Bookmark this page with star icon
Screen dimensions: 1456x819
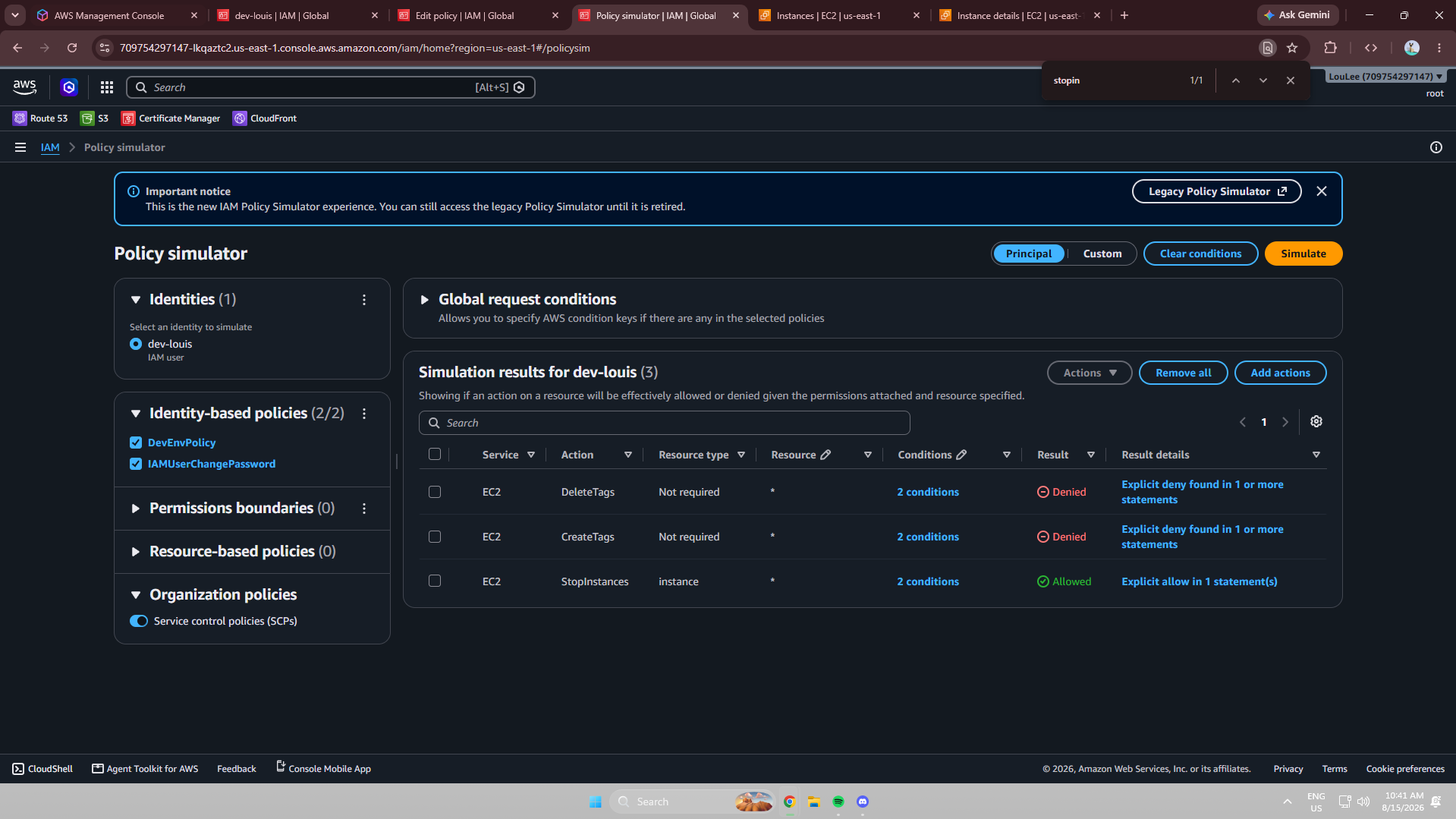tap(1292, 48)
